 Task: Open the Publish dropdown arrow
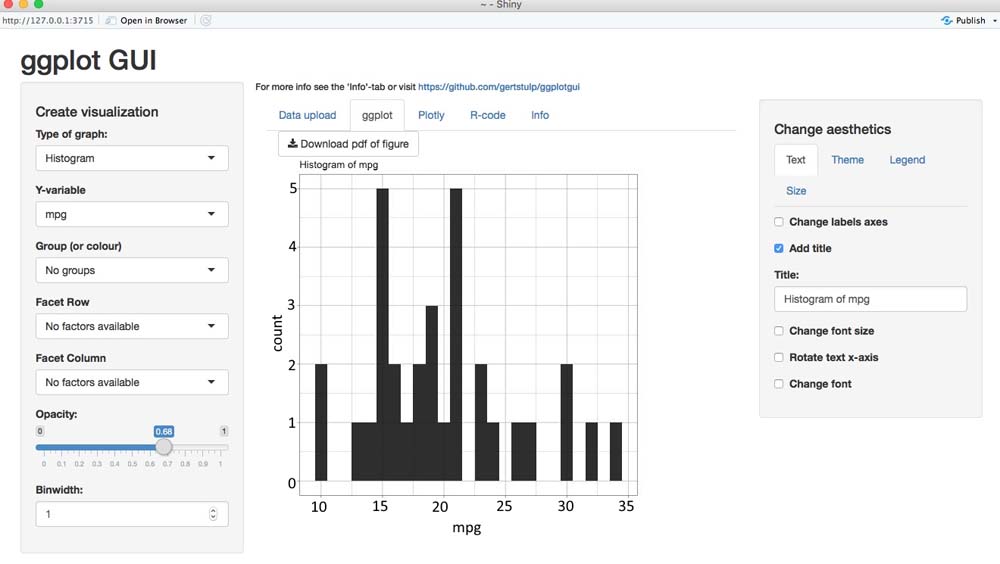click(x=992, y=20)
